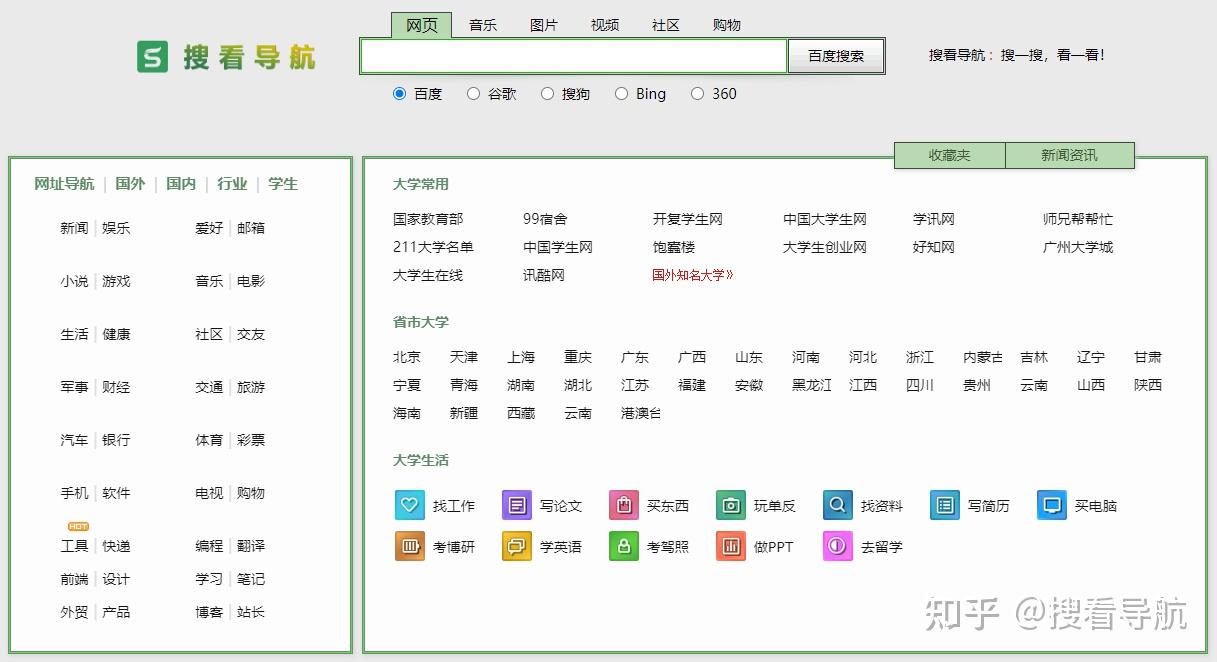Open the 学讯网 link
Viewport: 1217px width, 662px height.
click(934, 219)
